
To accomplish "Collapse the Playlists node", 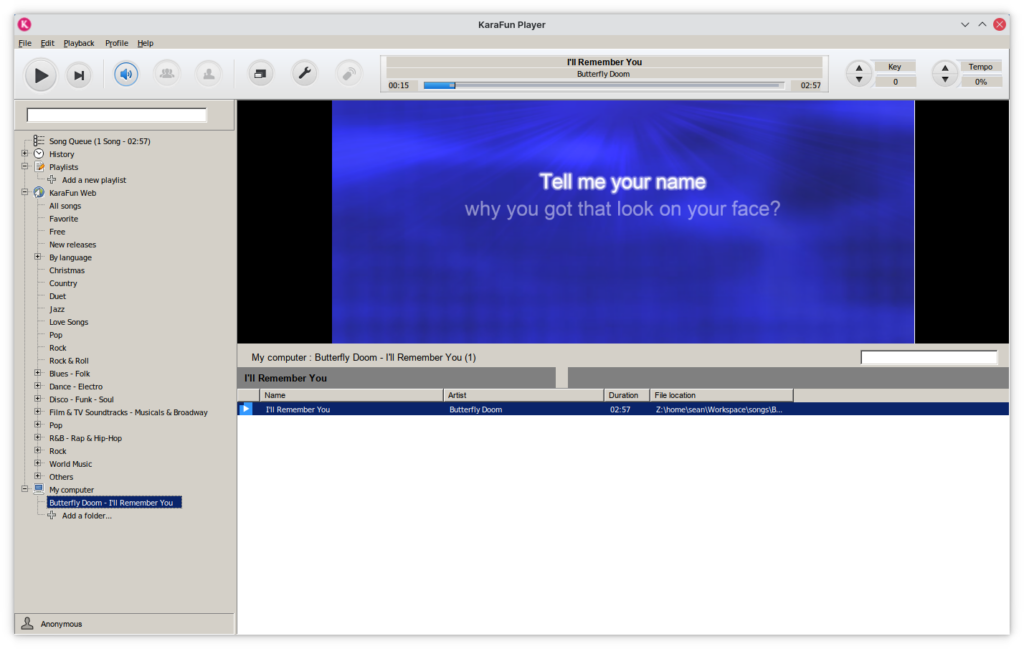I will click(25, 166).
